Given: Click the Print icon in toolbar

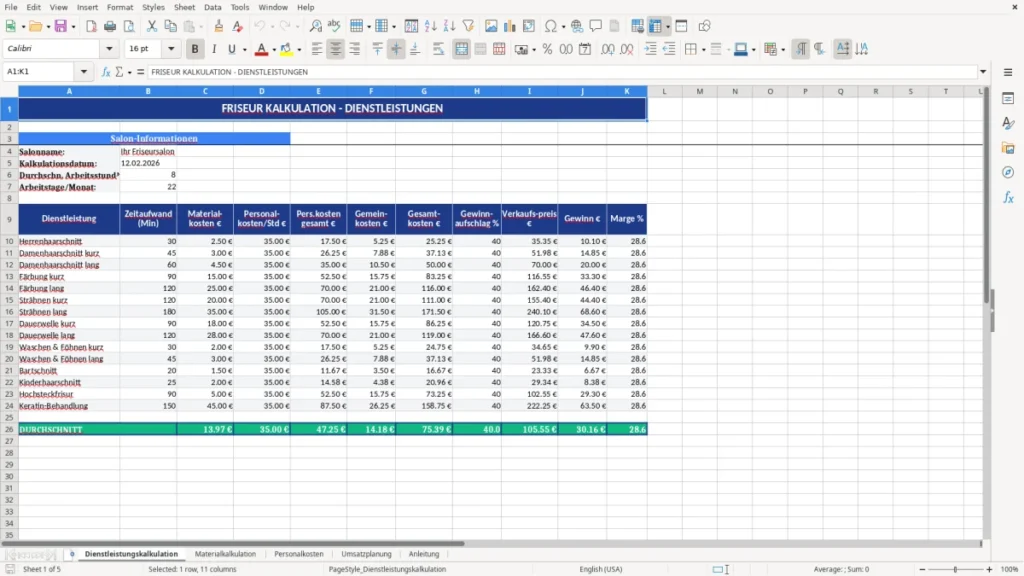Looking at the screenshot, I should click(x=110, y=26).
